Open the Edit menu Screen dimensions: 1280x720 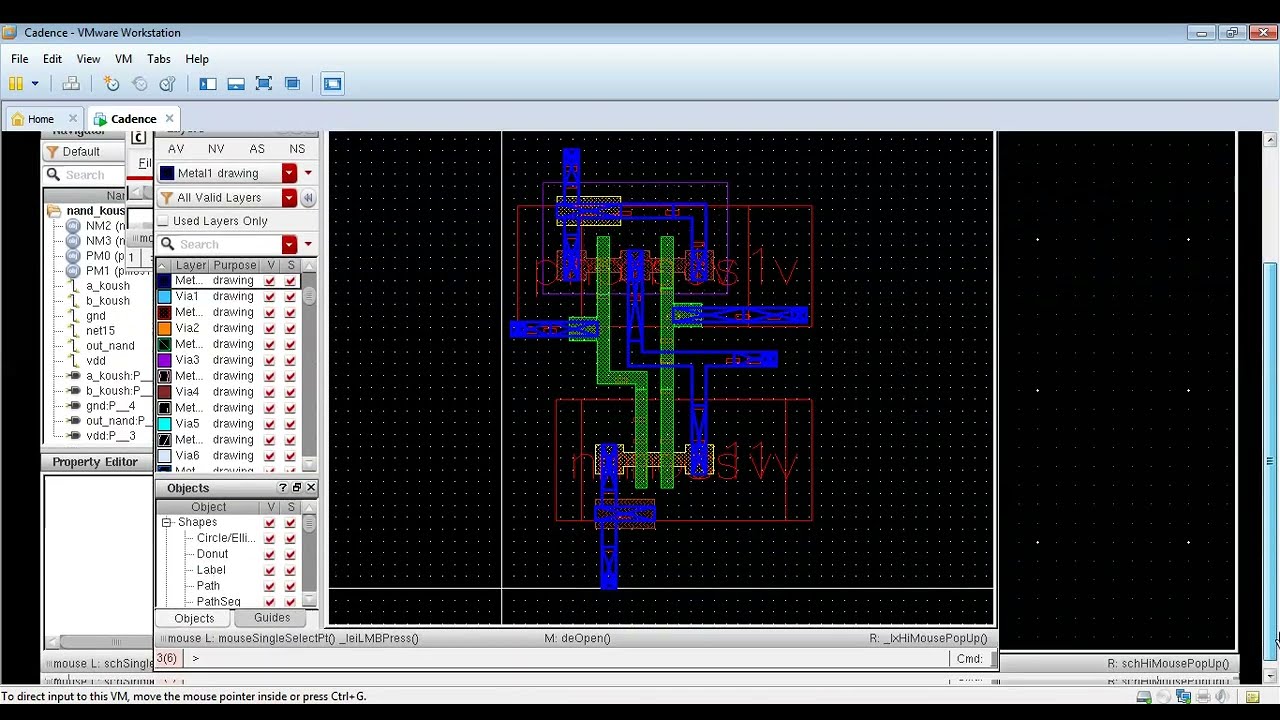52,59
